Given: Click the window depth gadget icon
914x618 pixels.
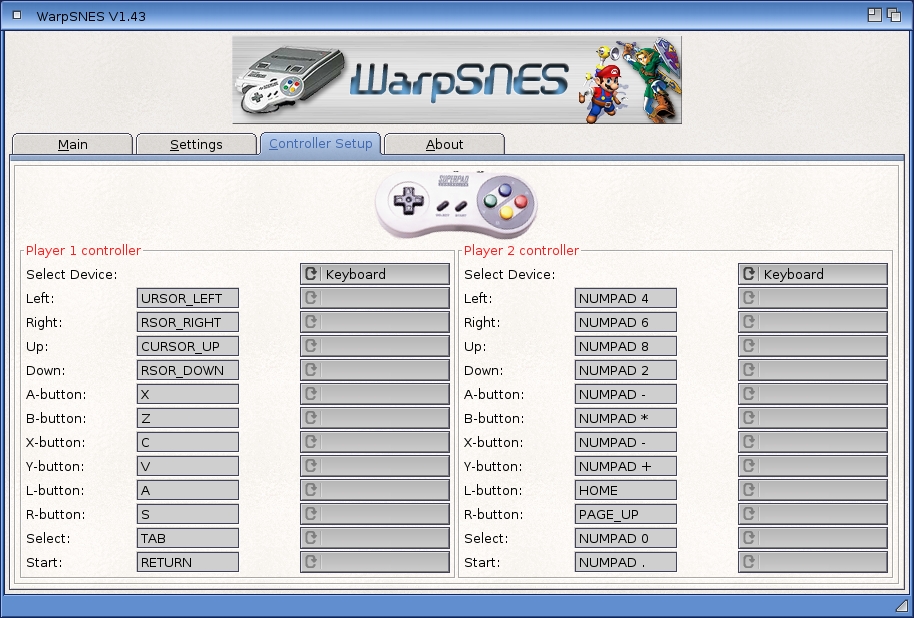Looking at the screenshot, I should click(x=894, y=15).
